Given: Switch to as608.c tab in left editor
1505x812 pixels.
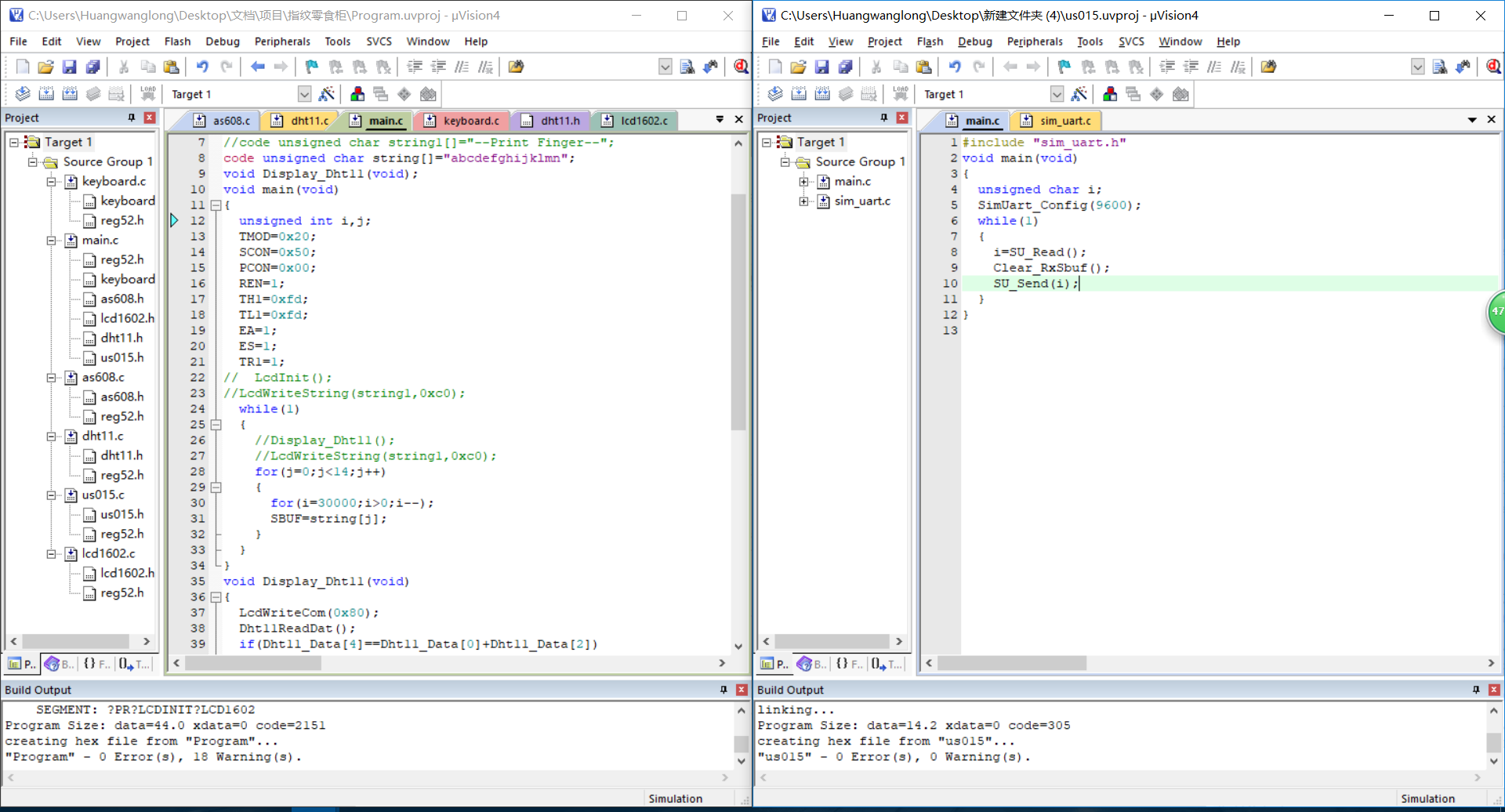Looking at the screenshot, I should [x=223, y=121].
